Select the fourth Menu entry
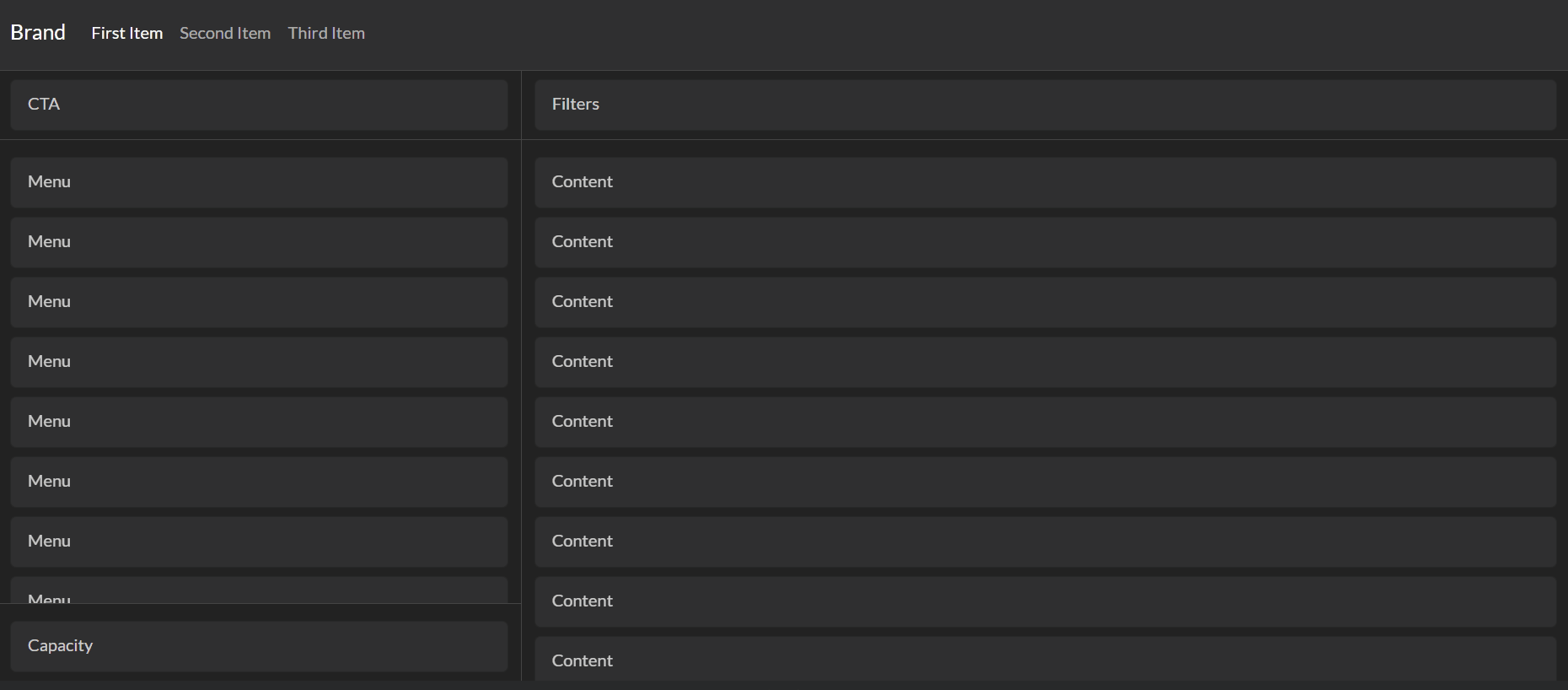 [260, 362]
